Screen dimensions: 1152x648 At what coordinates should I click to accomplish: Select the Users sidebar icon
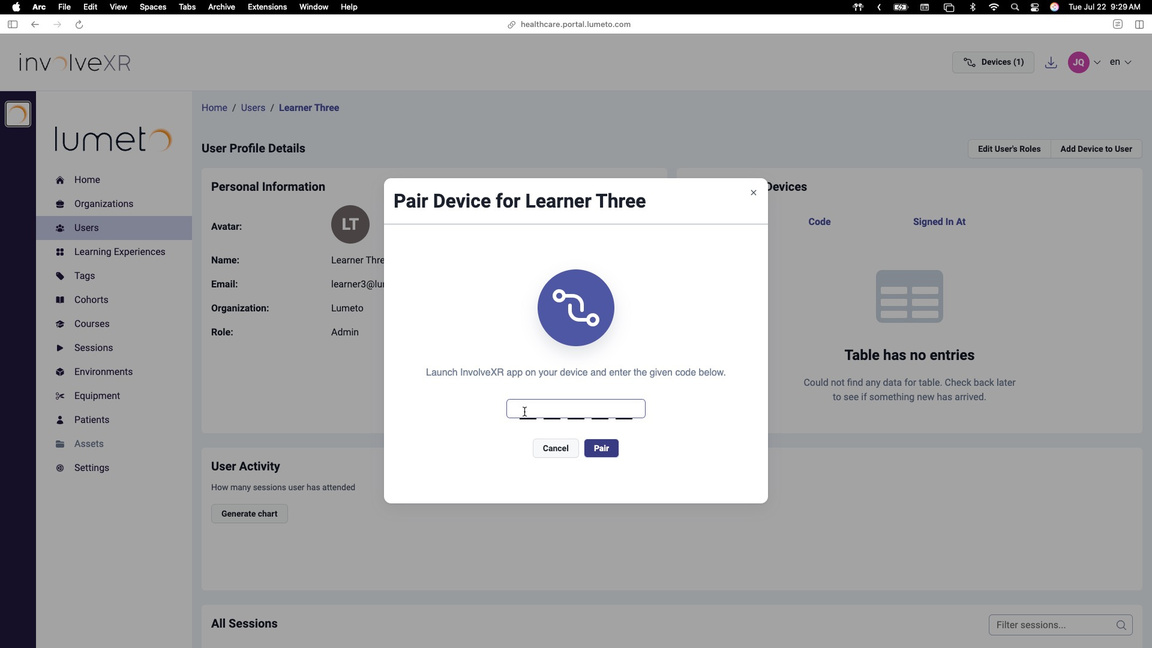click(x=60, y=228)
